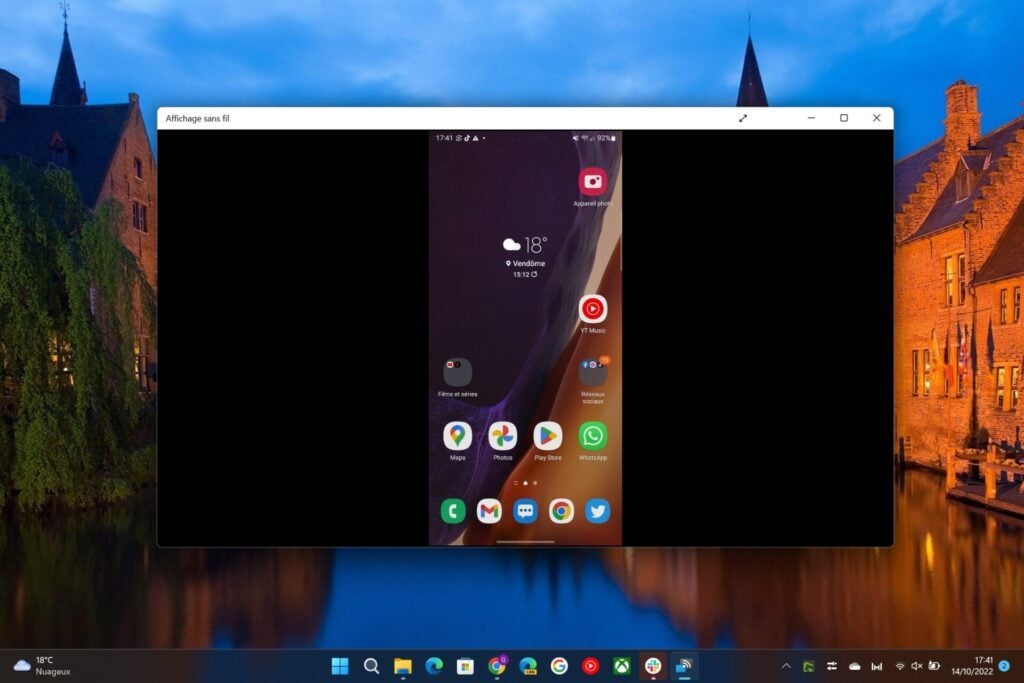
Task: Click the Wireless Display taskbar icon
Action: click(x=684, y=666)
